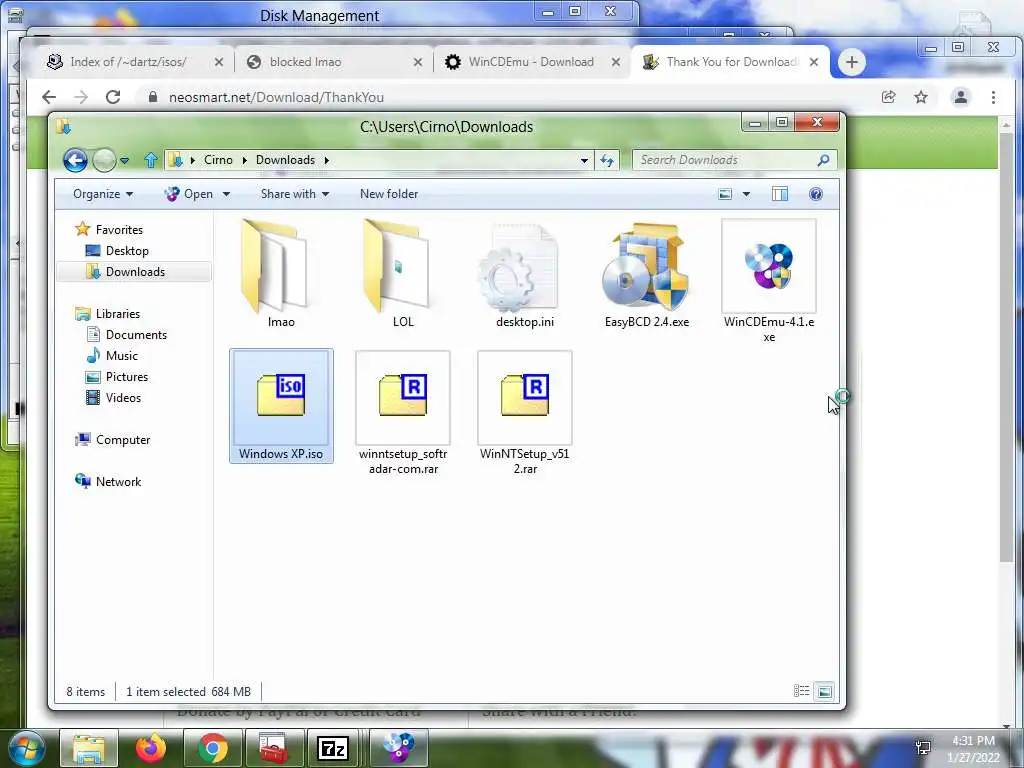Expand the Open button dropdown arrow
The height and width of the screenshot is (768, 1024).
pyautogui.click(x=227, y=194)
